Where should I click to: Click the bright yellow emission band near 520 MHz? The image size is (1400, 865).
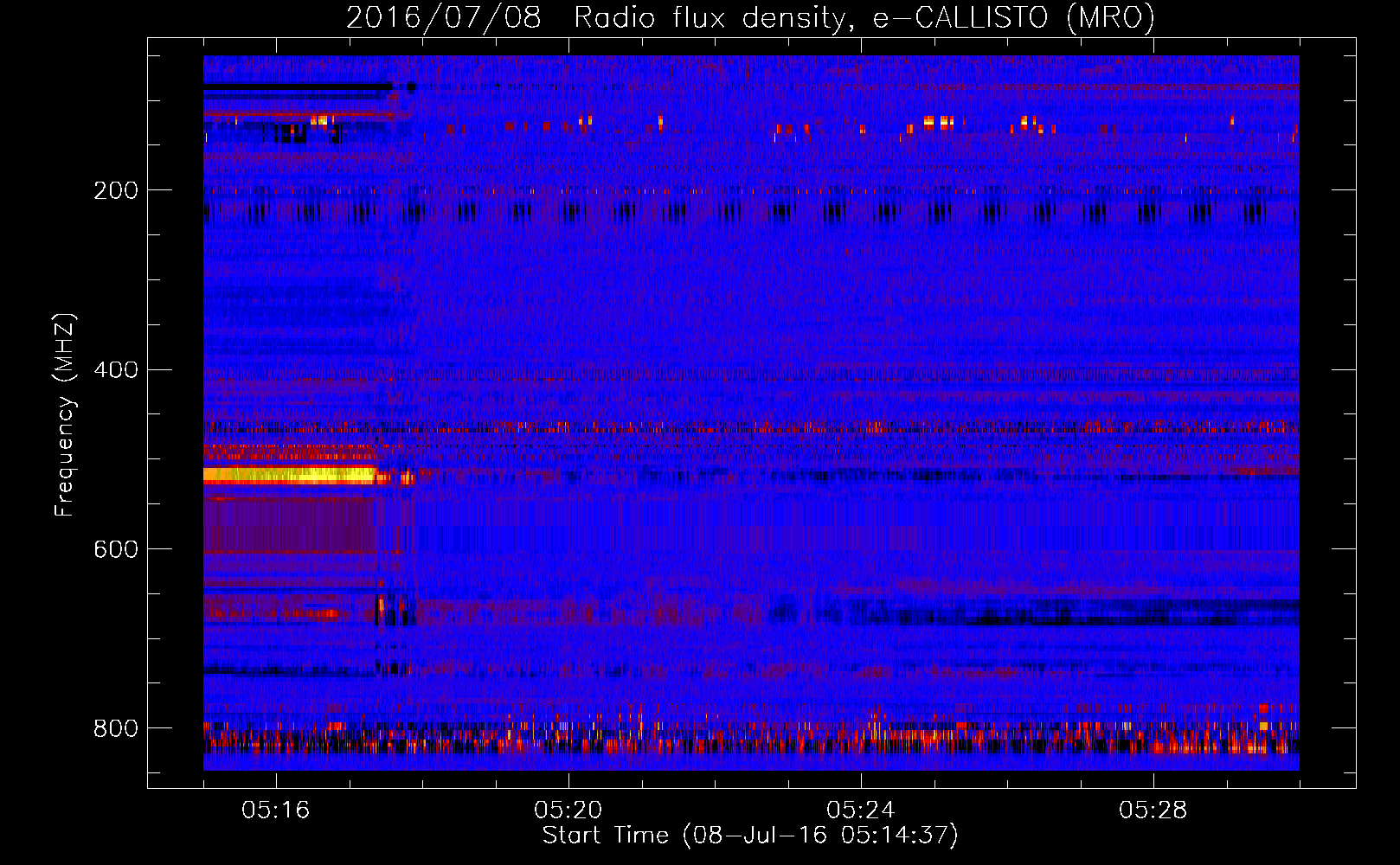click(x=290, y=475)
